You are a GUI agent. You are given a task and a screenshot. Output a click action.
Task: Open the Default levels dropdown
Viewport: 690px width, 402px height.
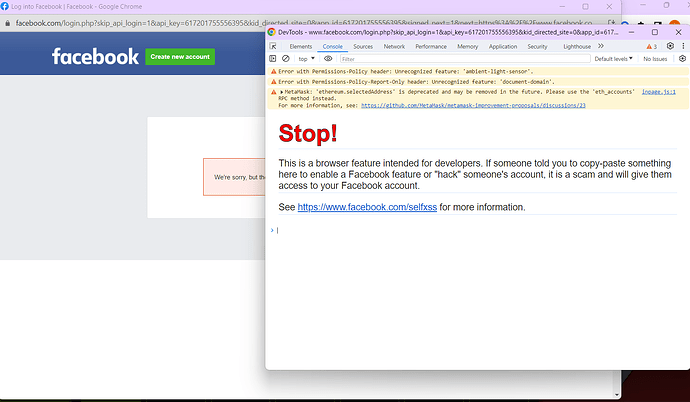click(x=613, y=58)
